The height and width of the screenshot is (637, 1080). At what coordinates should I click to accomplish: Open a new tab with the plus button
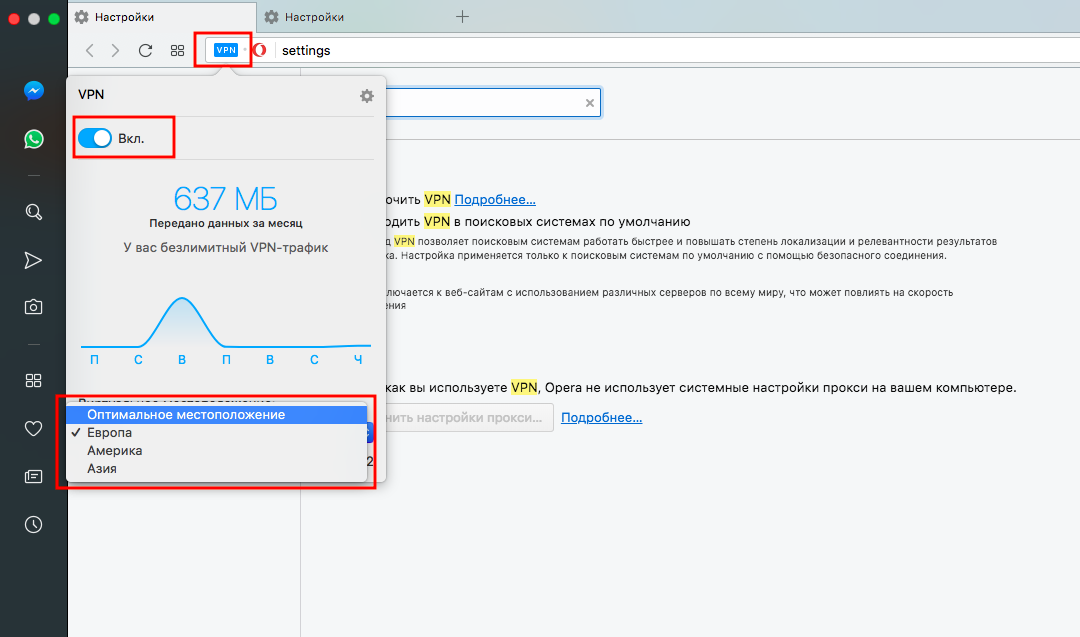462,17
